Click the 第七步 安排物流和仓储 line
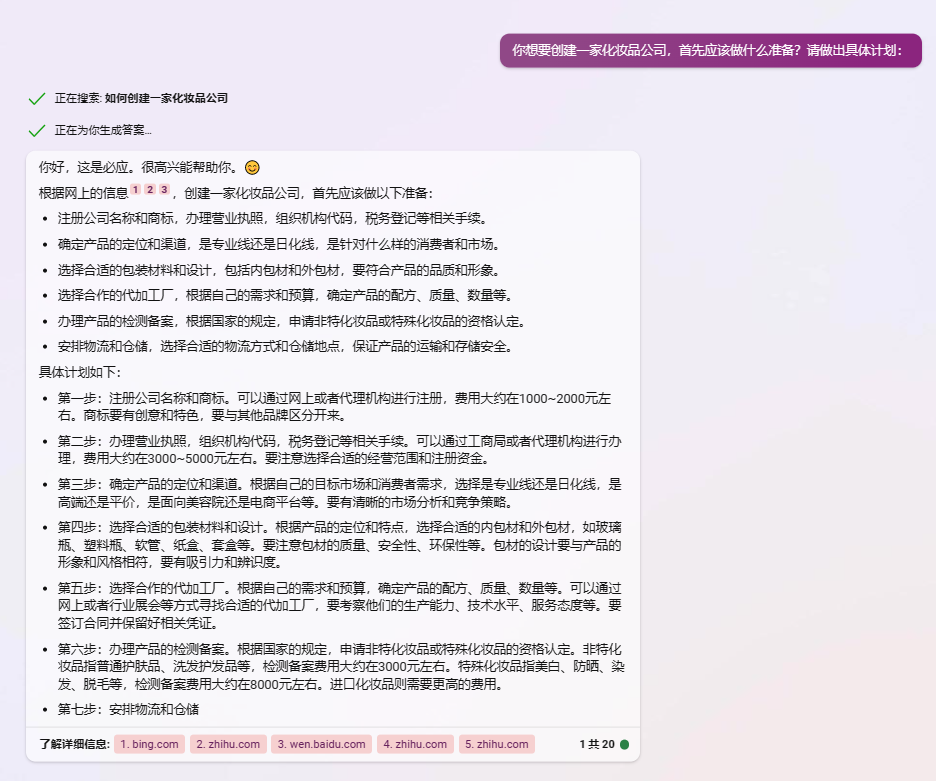The width and height of the screenshot is (936, 781). click(x=128, y=710)
